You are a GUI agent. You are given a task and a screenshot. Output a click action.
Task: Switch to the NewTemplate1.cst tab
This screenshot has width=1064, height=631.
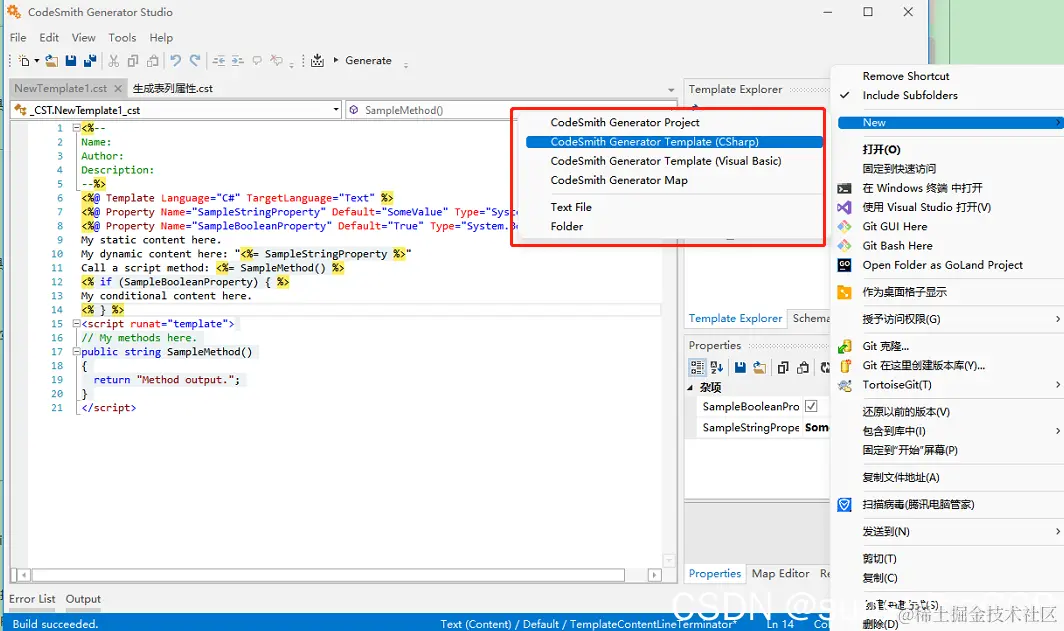click(x=60, y=88)
